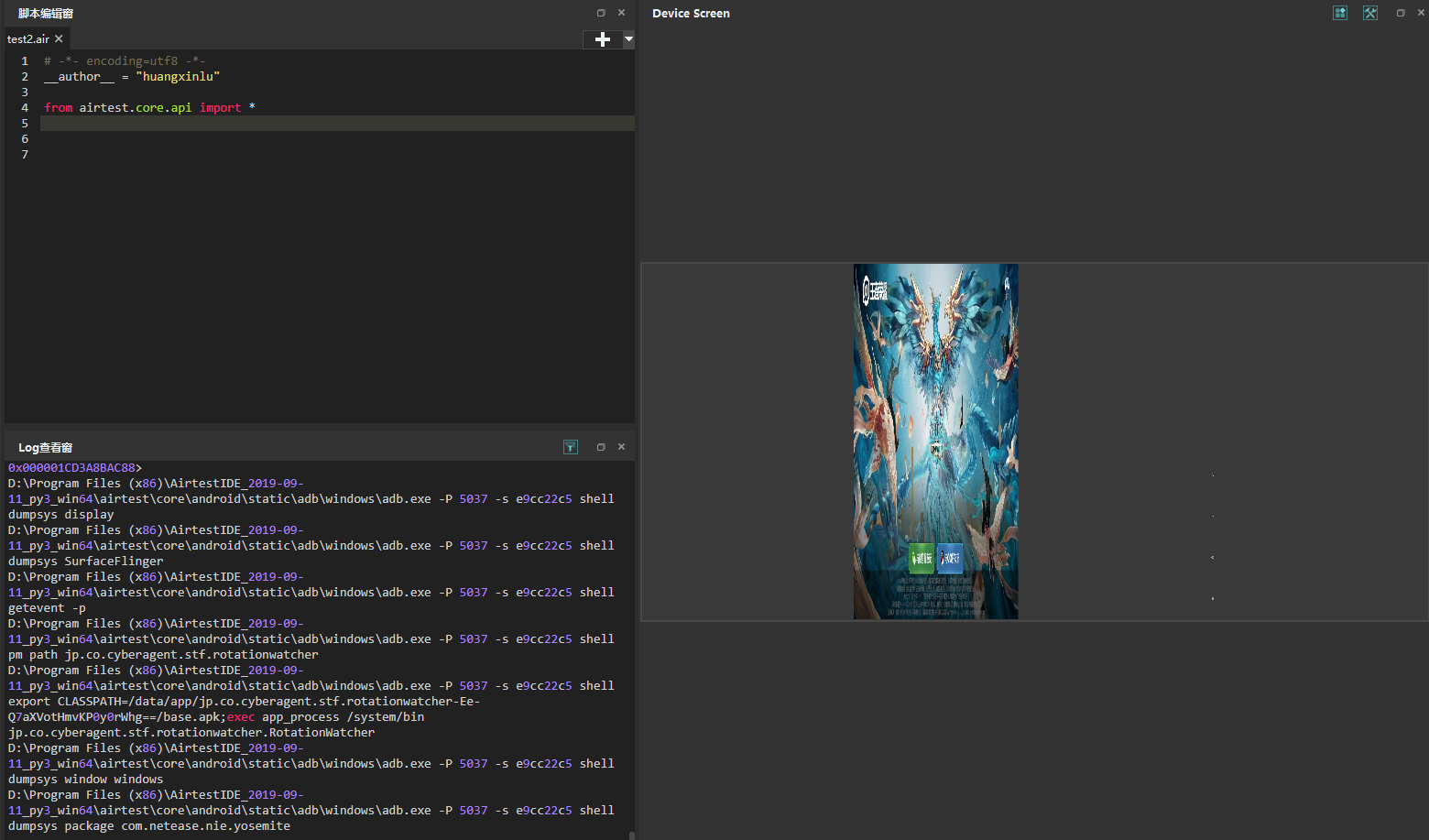
Task: Close the Device Screen panel
Action: coord(1422,13)
